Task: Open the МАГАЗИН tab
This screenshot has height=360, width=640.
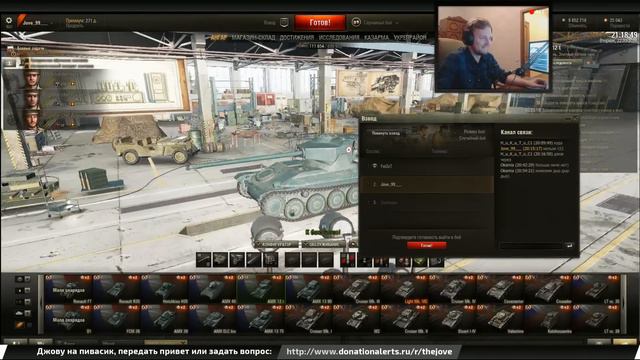Action: coord(244,38)
